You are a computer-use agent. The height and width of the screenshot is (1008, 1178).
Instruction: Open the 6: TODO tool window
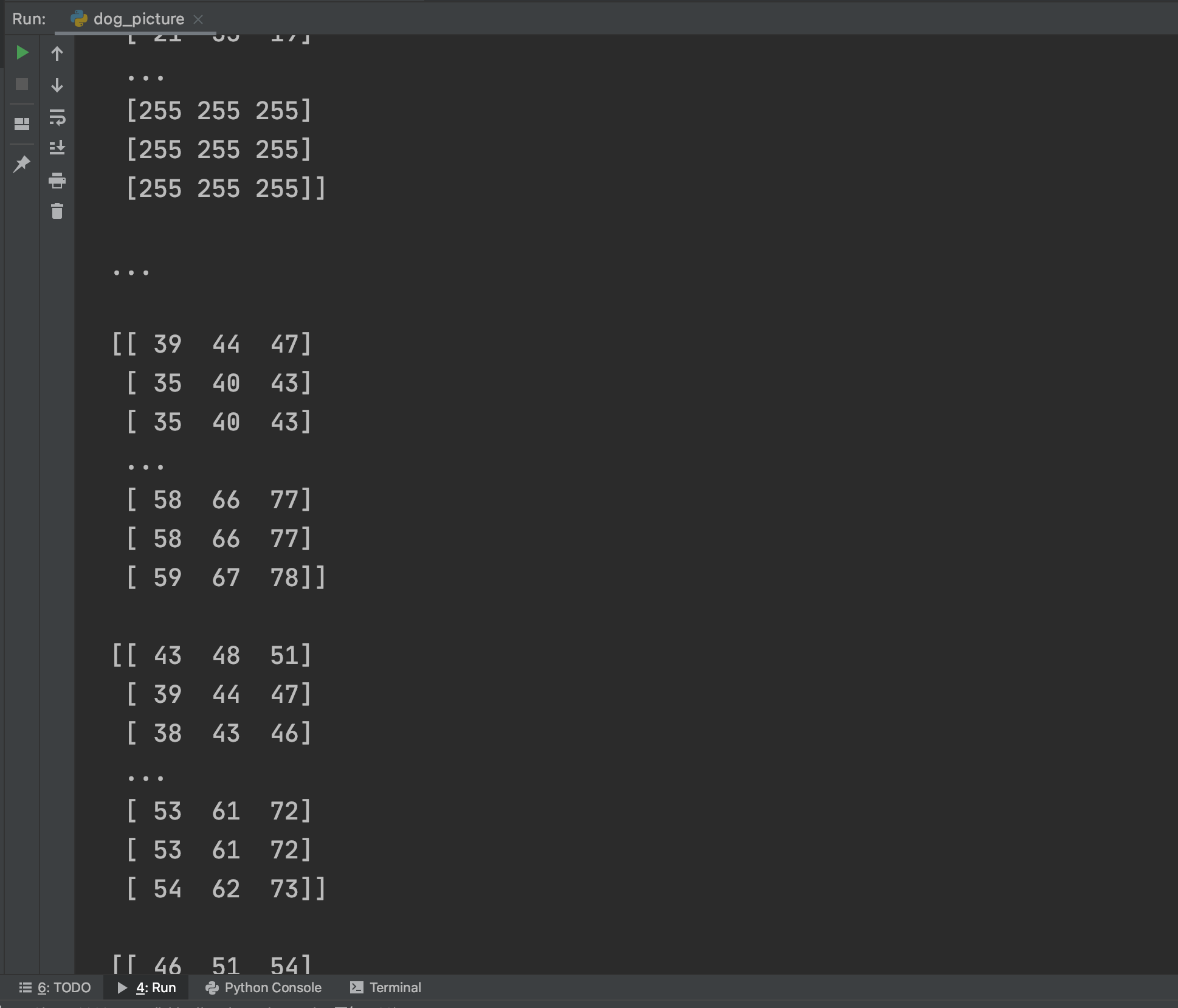55,987
